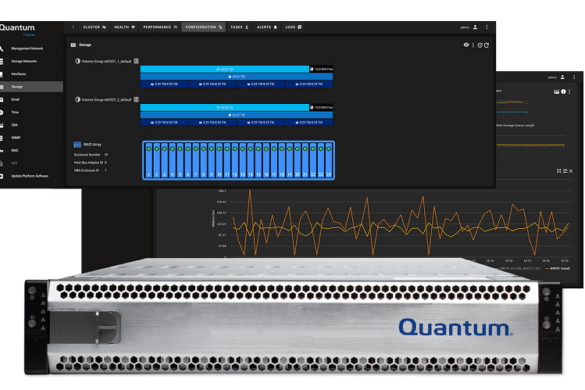Click the timed auto-refresh icon in the Storage panel
This screenshot has width=585, height=390.
(x=480, y=45)
